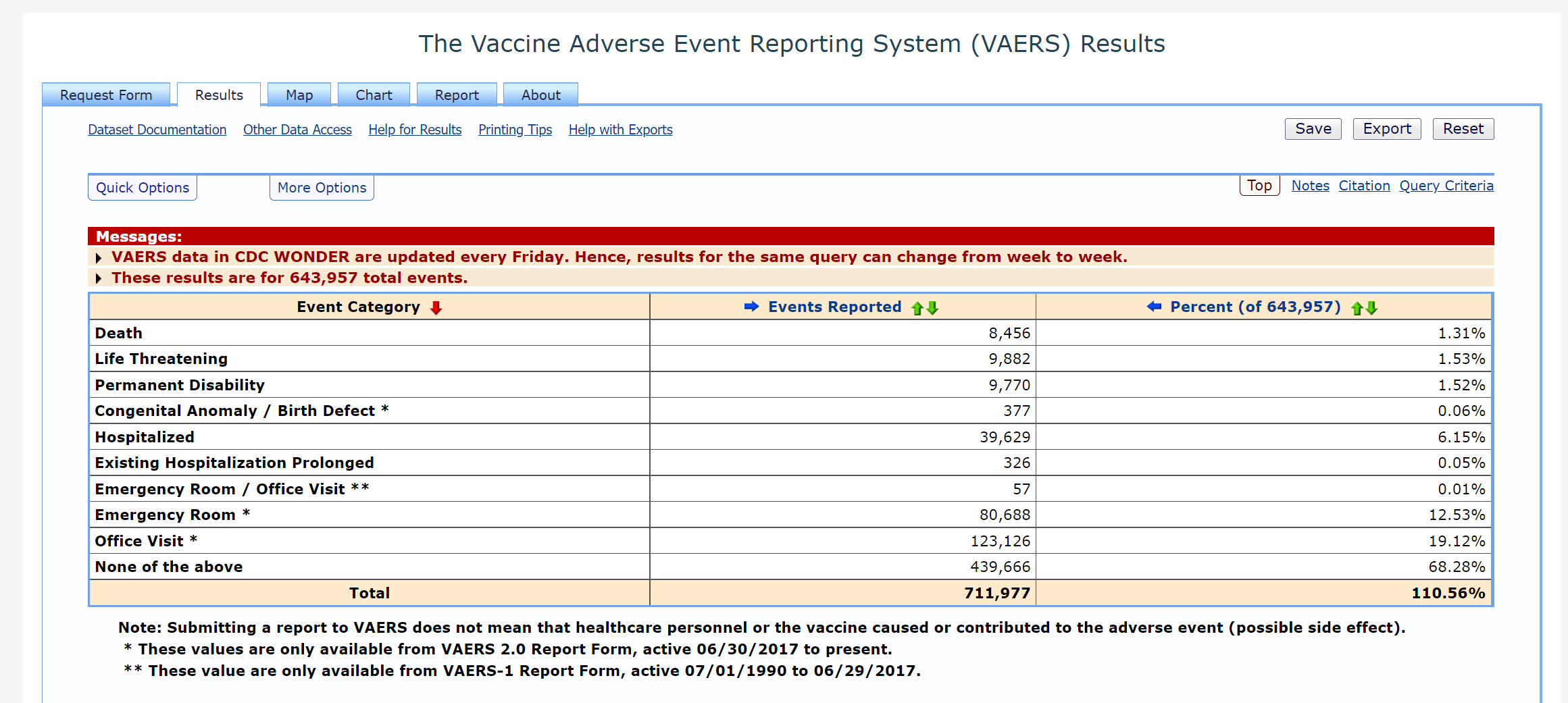Open the Chart tab
This screenshot has height=703, width=1568.
(374, 95)
